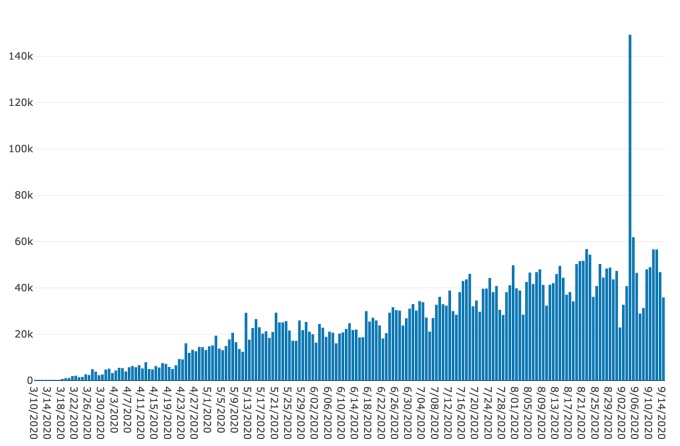
Task: Select the 6/22/2020 x-axis date label
Action: (382, 413)
